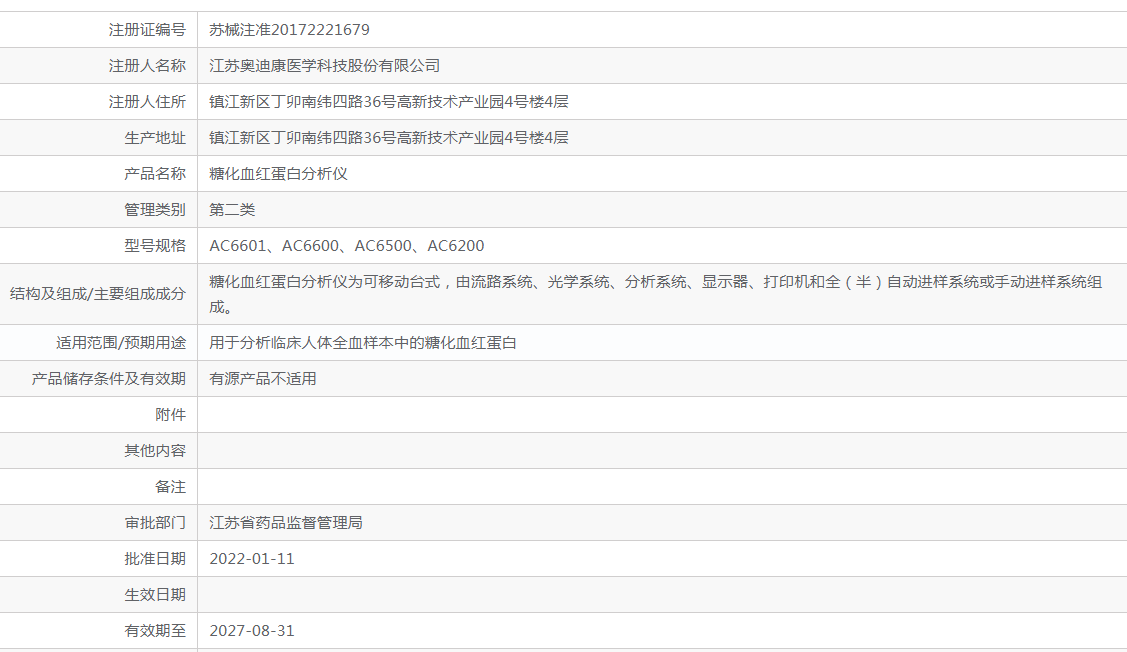This screenshot has height=652, width=1127.
Task: Click expiry date 2027-08-31
Action: [x=252, y=630]
